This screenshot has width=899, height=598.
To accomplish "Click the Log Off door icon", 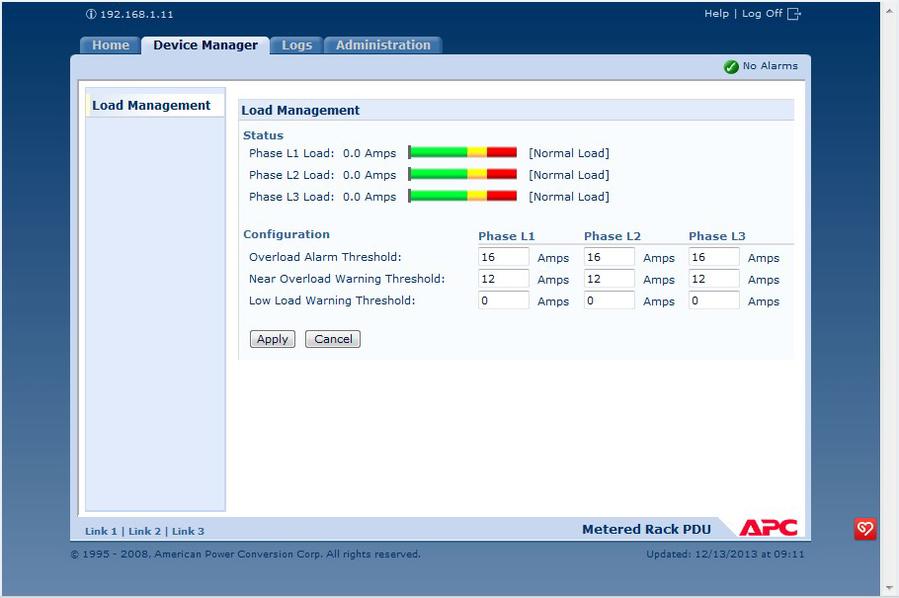I will 794,14.
